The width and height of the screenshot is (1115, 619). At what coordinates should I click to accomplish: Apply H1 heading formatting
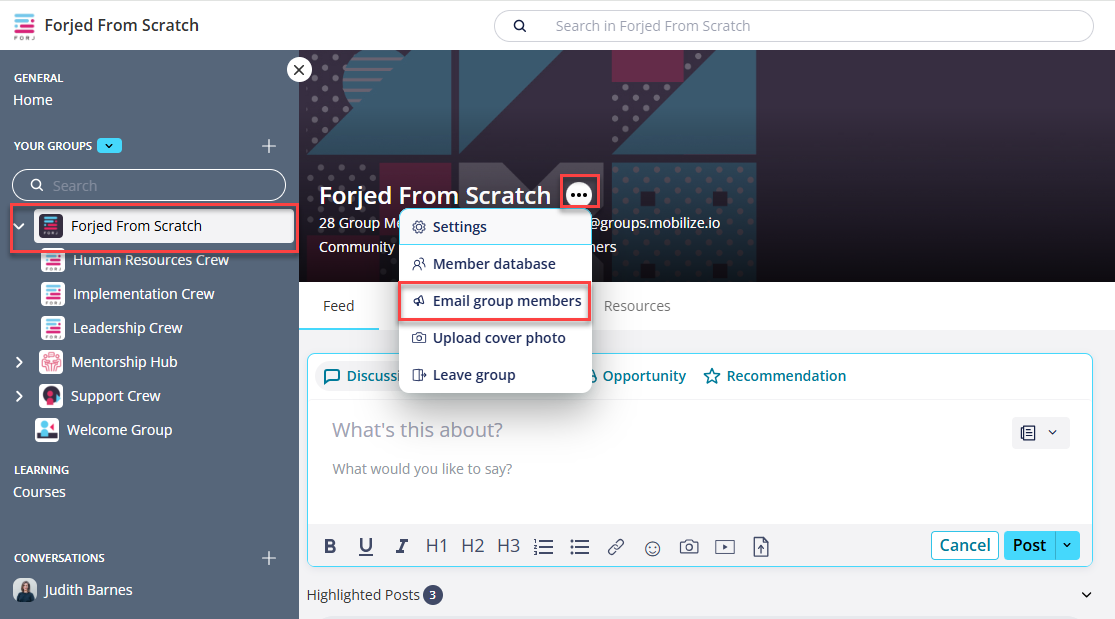(436, 546)
